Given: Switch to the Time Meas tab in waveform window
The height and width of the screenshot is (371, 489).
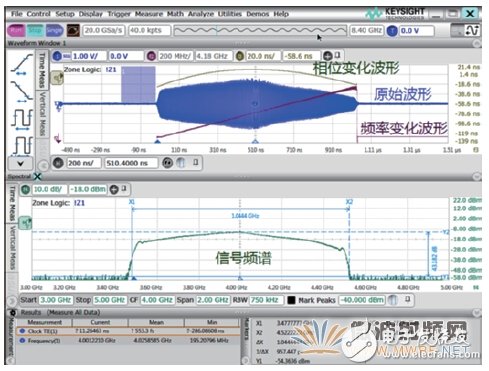Looking at the screenshot, I should [x=42, y=70].
